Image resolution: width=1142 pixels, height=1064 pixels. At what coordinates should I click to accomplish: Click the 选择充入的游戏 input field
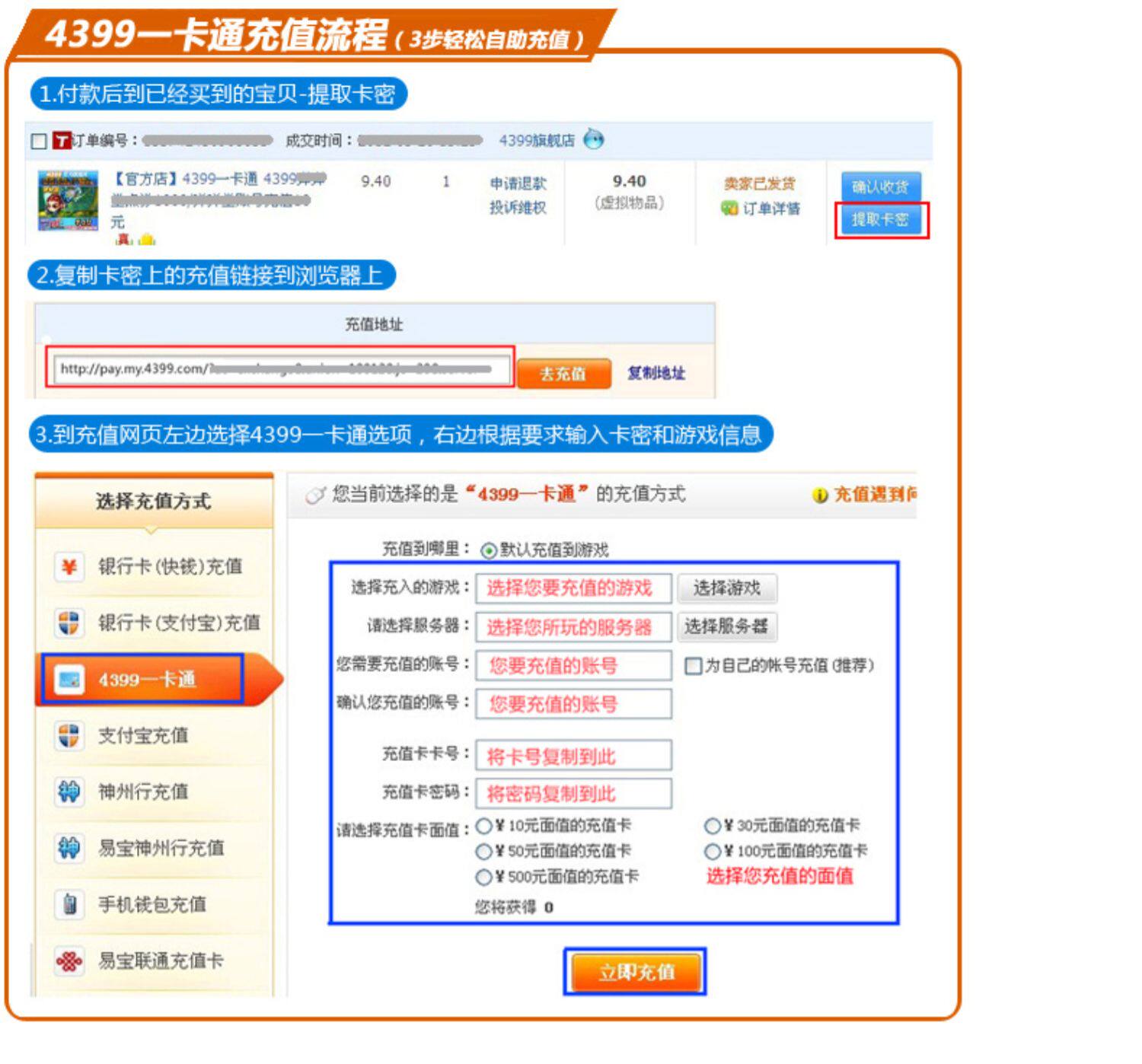click(x=573, y=588)
